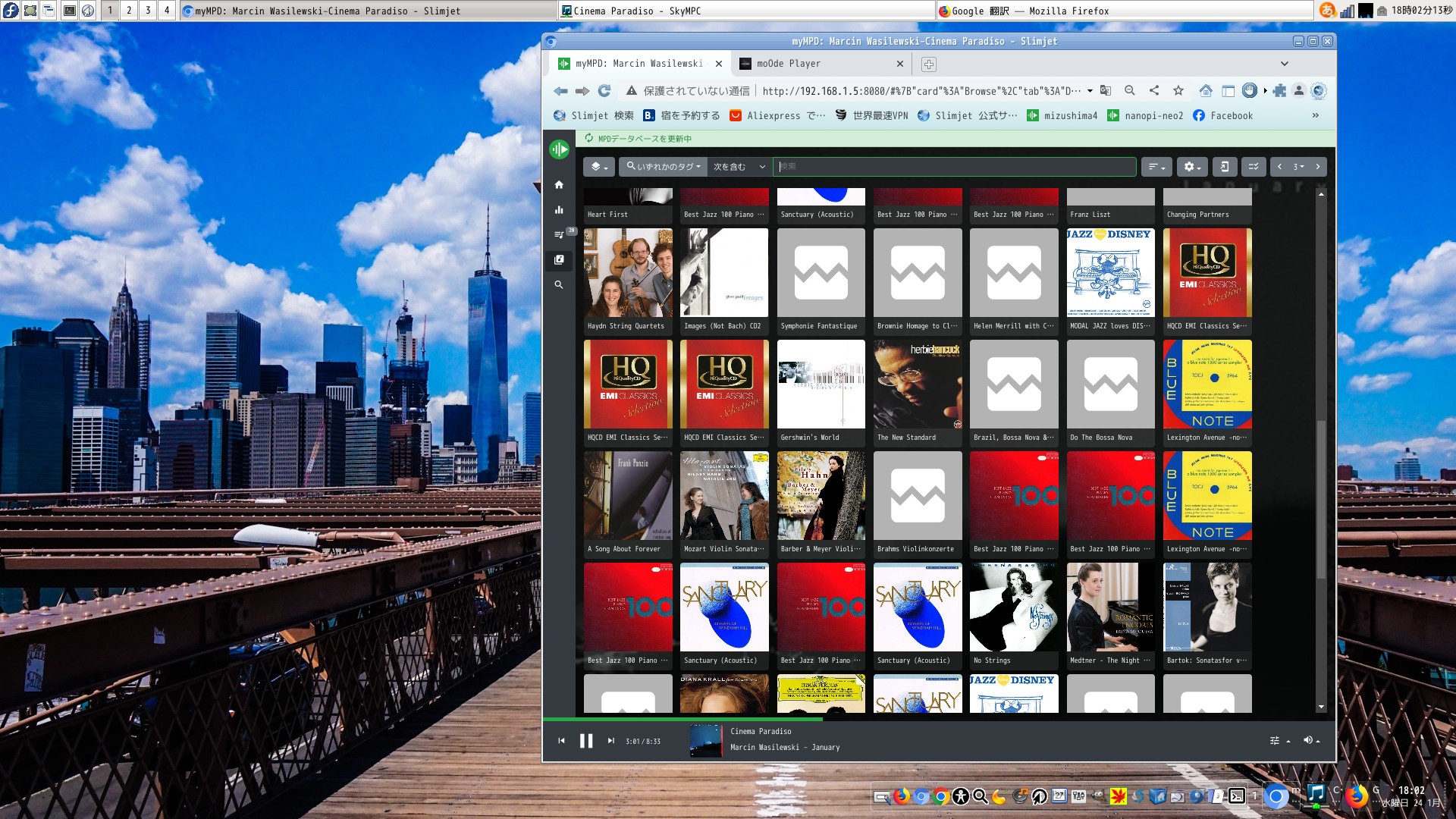
Task: Expand the tag filter dropdown
Action: (663, 167)
